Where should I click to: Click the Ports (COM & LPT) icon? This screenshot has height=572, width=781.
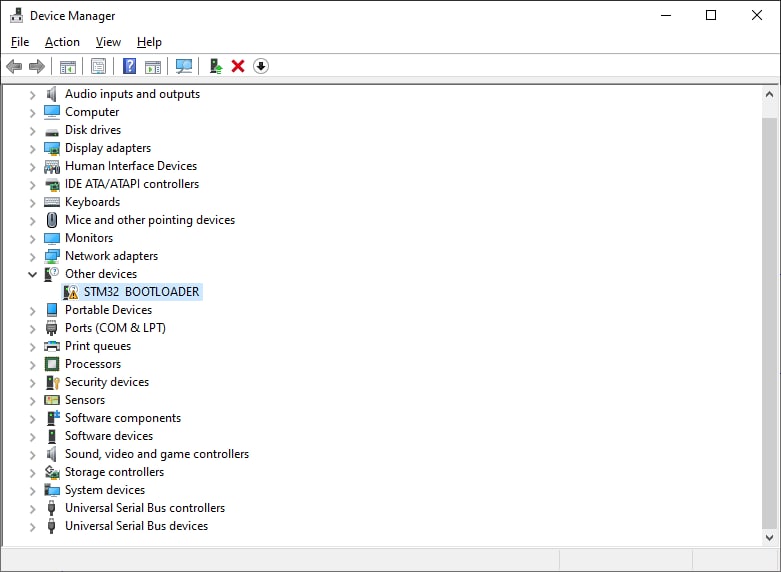pos(51,328)
